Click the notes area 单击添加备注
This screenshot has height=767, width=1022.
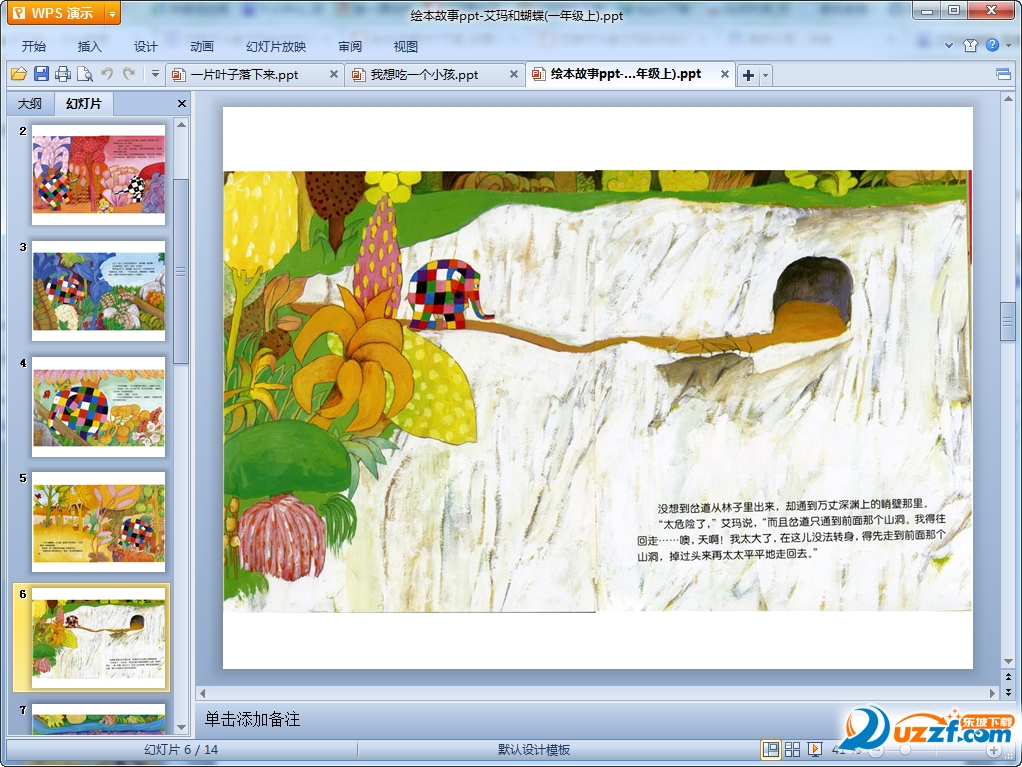[252, 719]
